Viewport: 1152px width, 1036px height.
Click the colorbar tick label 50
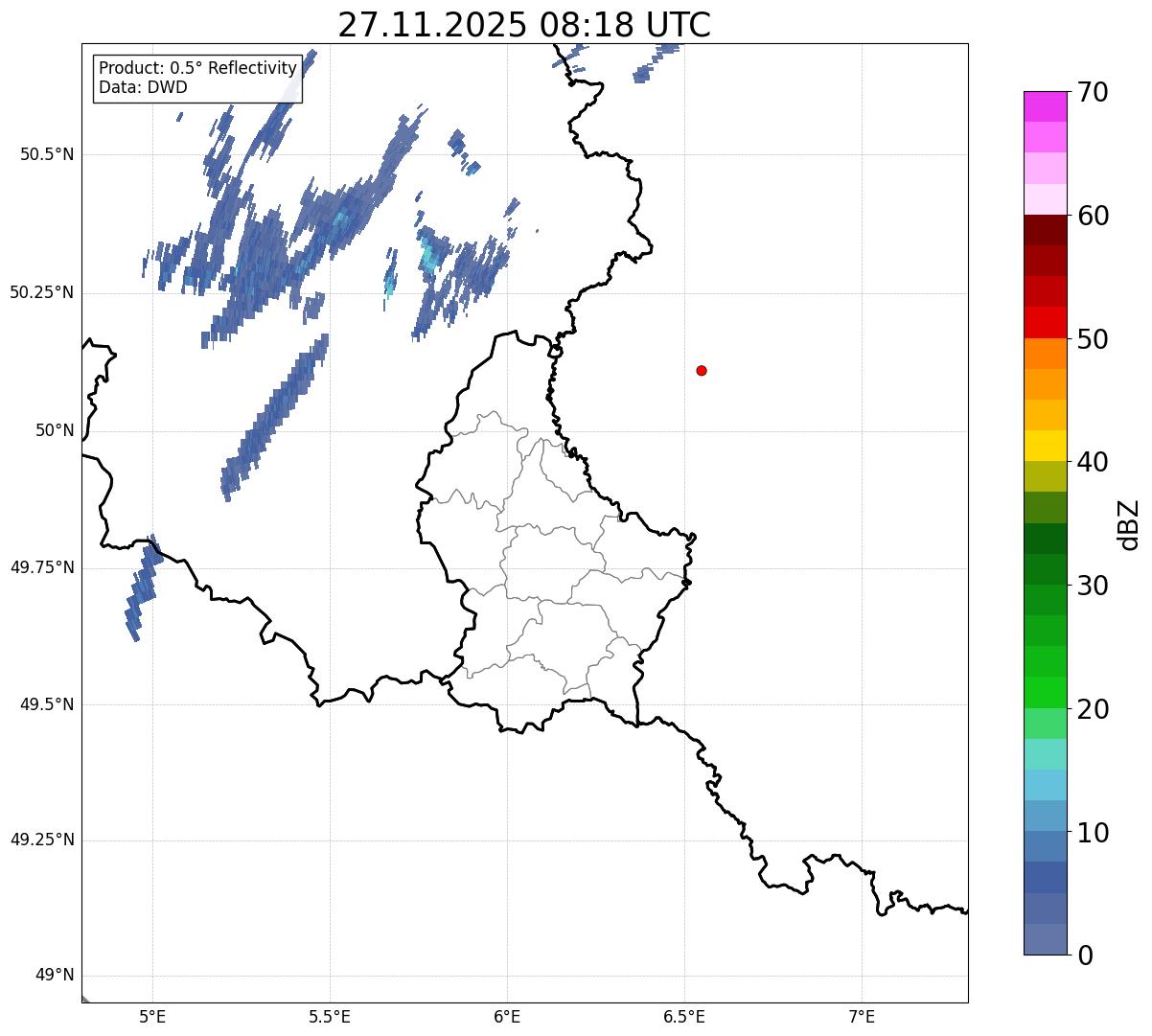point(1093,339)
